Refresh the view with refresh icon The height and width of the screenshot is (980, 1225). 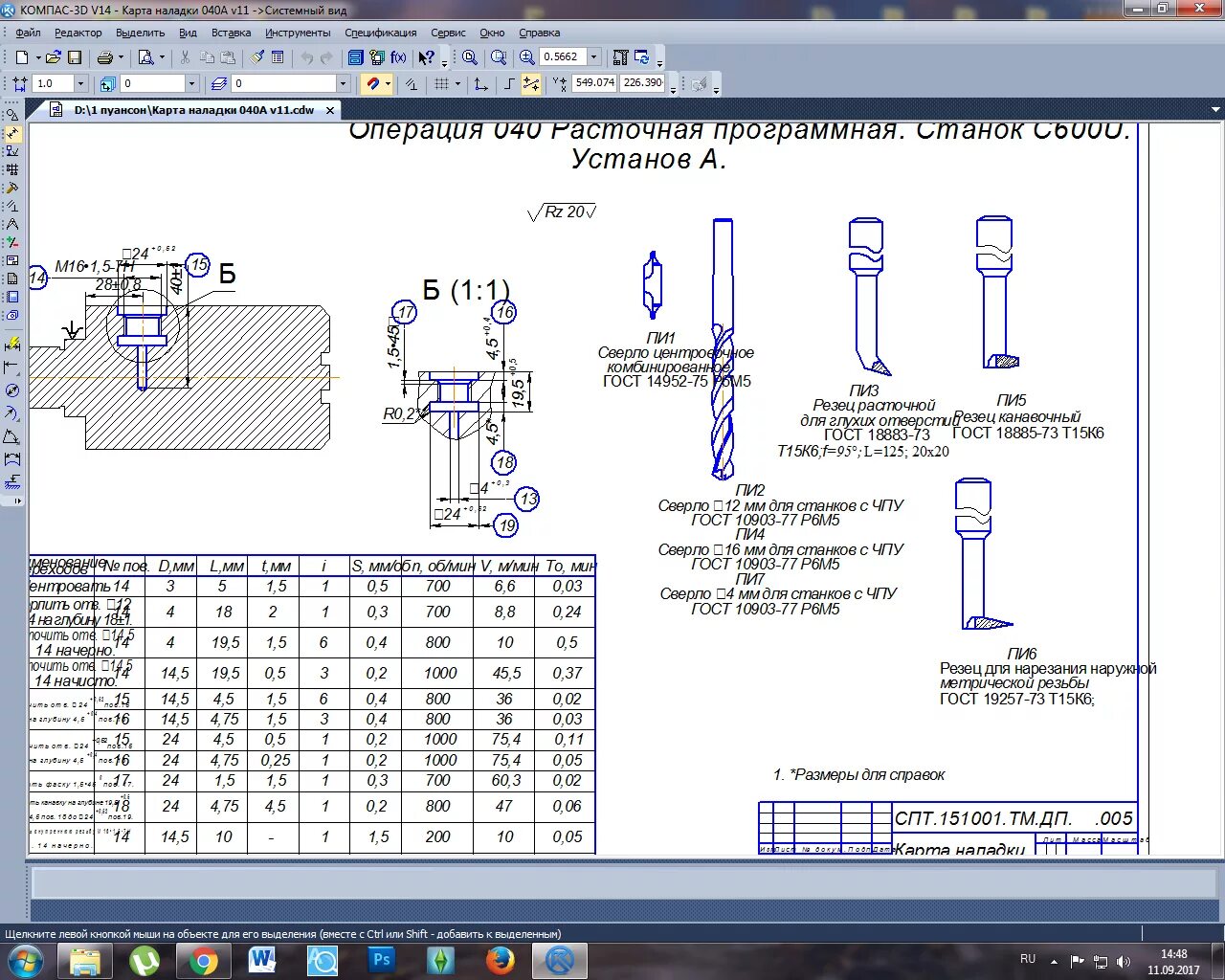pyautogui.click(x=642, y=57)
